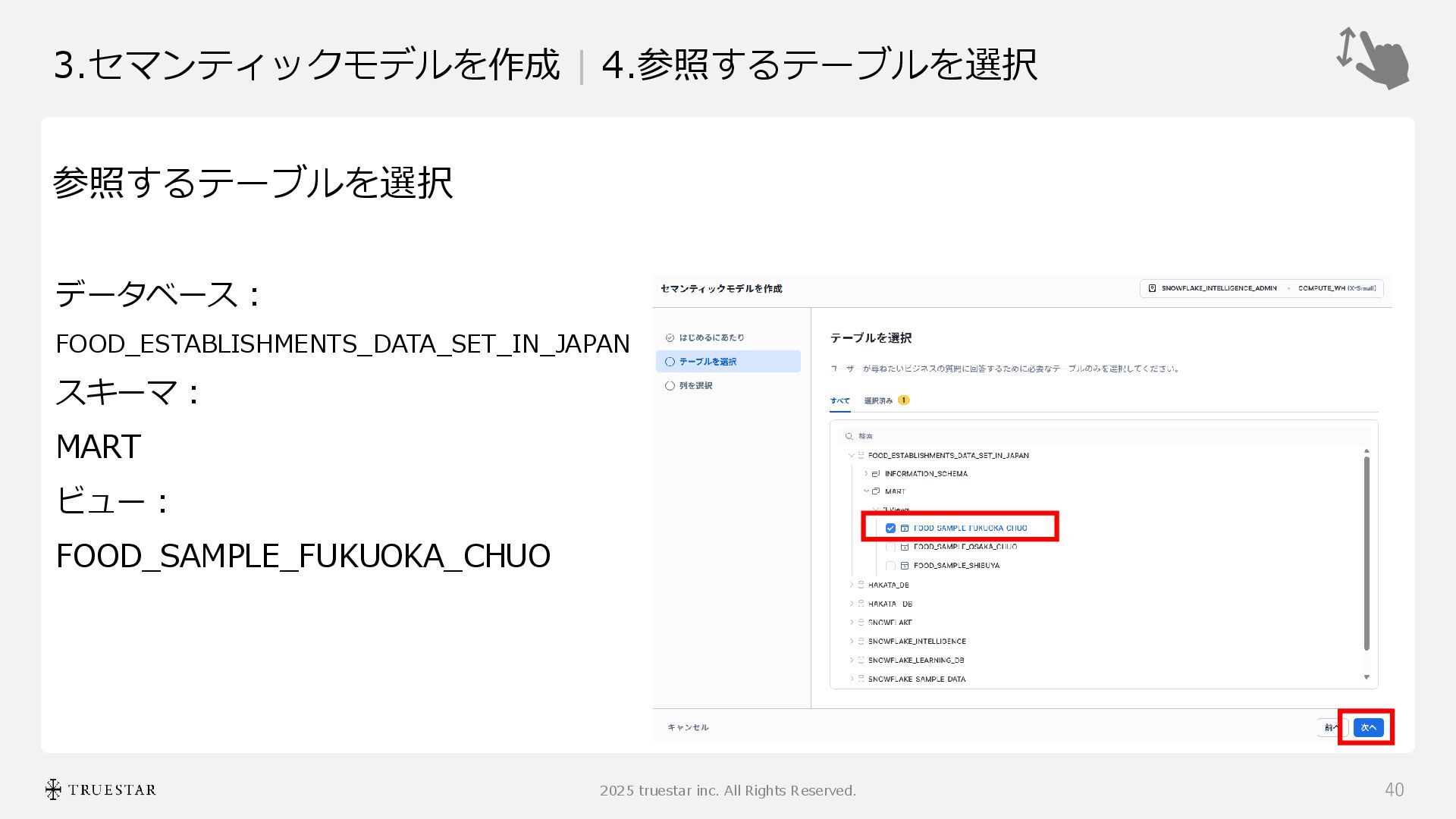Click the INFORMATION_SCHEMA schema icon

(x=876, y=474)
